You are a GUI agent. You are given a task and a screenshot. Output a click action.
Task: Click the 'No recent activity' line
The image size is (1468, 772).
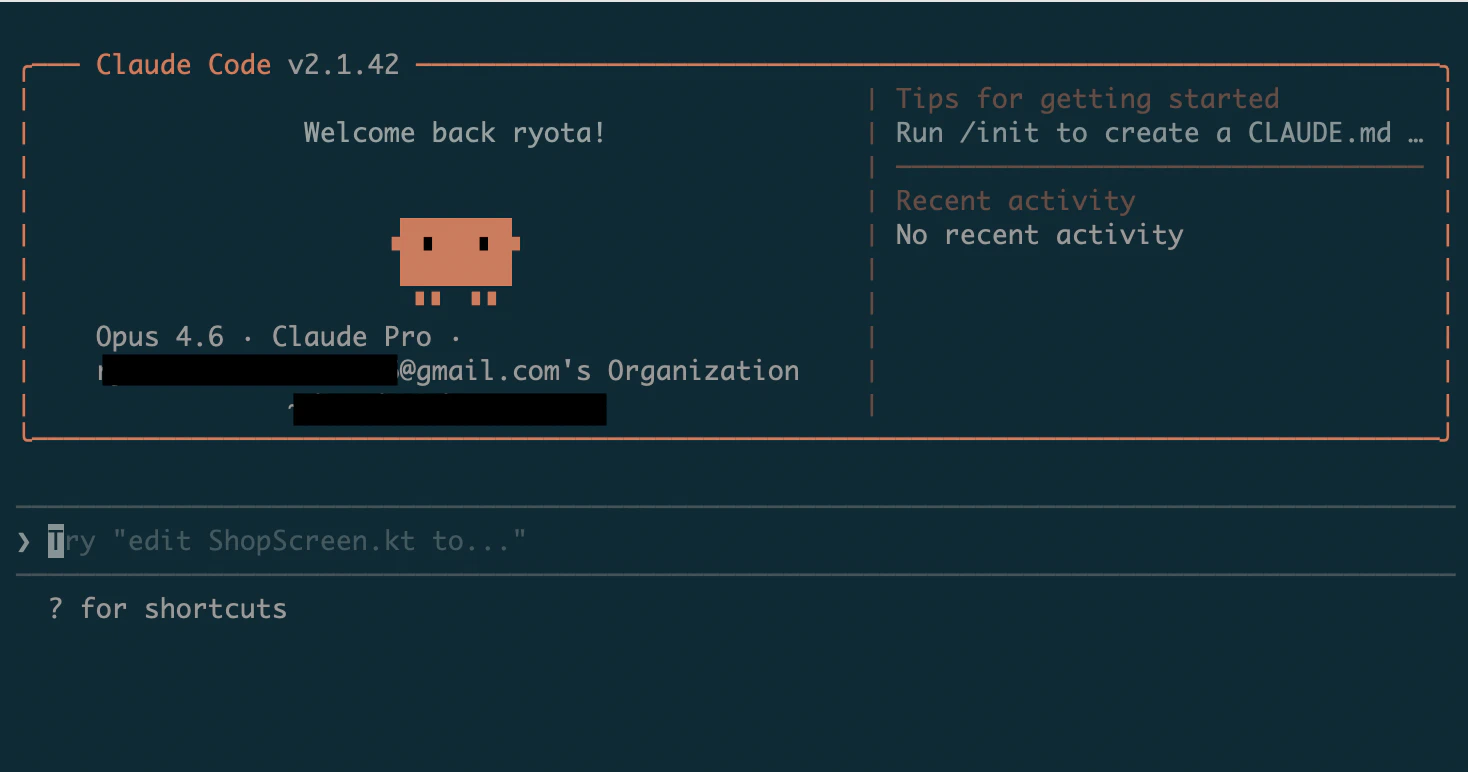[x=1039, y=235]
